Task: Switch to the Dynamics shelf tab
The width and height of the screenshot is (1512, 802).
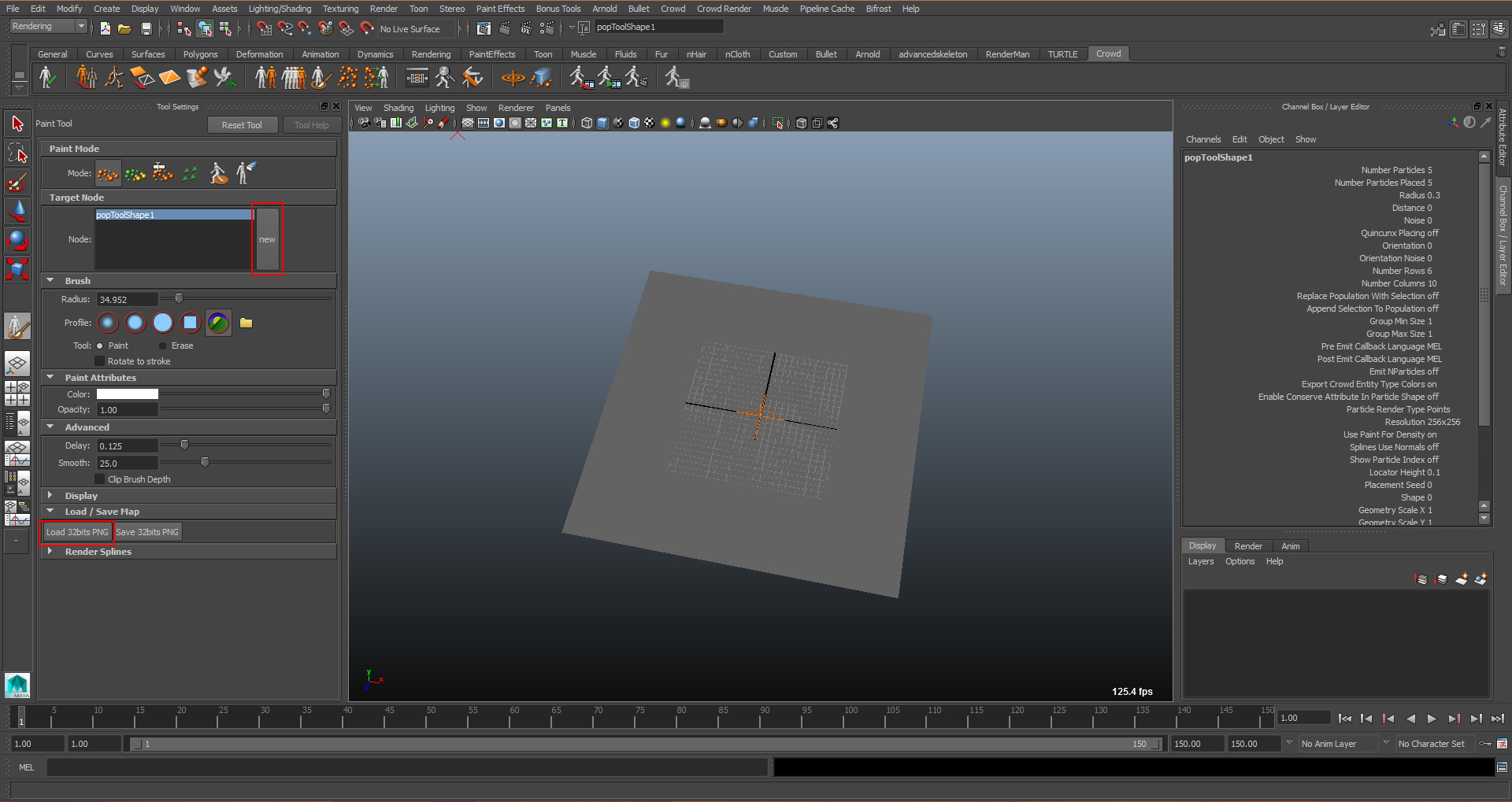Action: (375, 54)
